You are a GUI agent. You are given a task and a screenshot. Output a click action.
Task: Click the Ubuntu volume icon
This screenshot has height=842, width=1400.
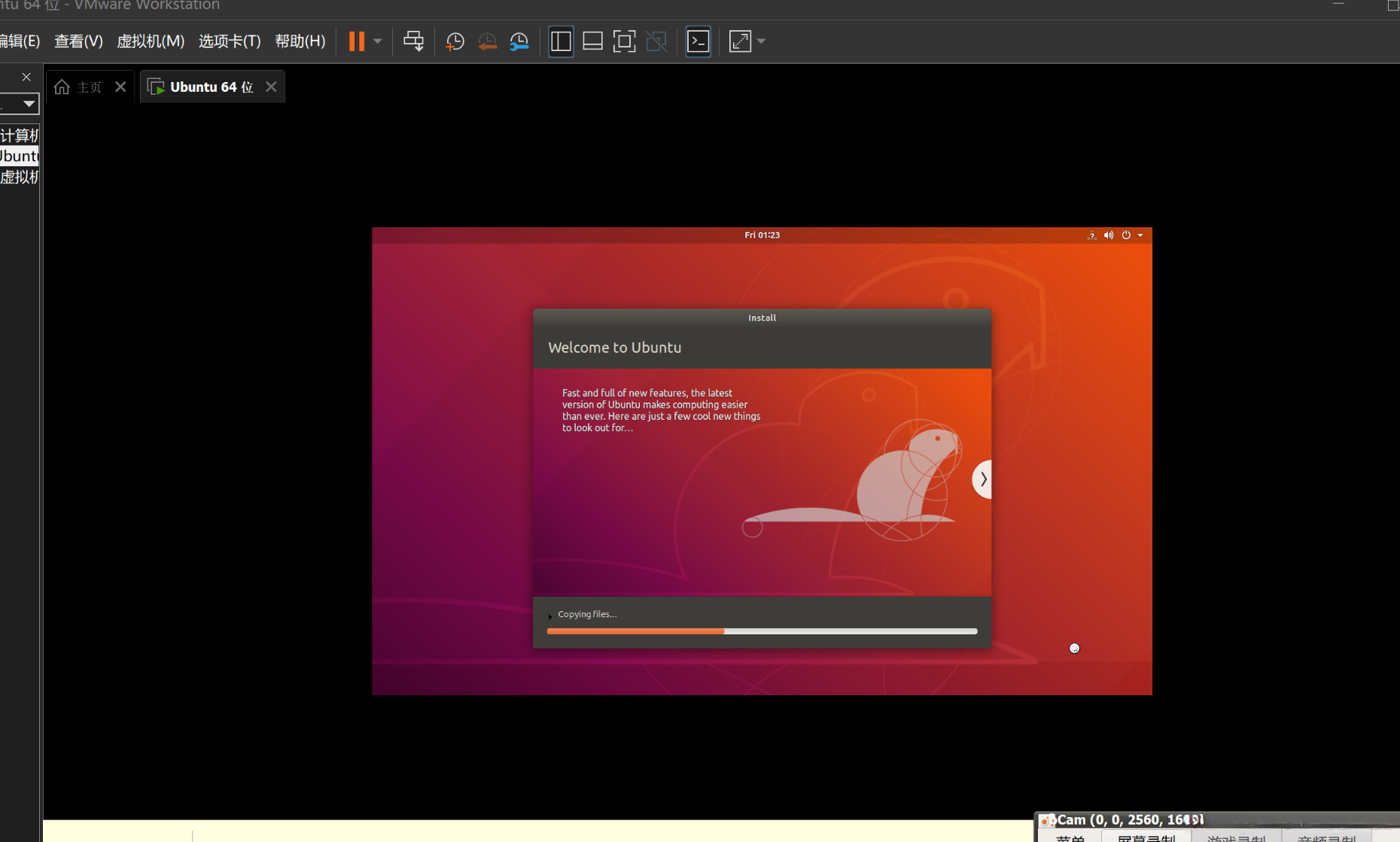point(1109,236)
